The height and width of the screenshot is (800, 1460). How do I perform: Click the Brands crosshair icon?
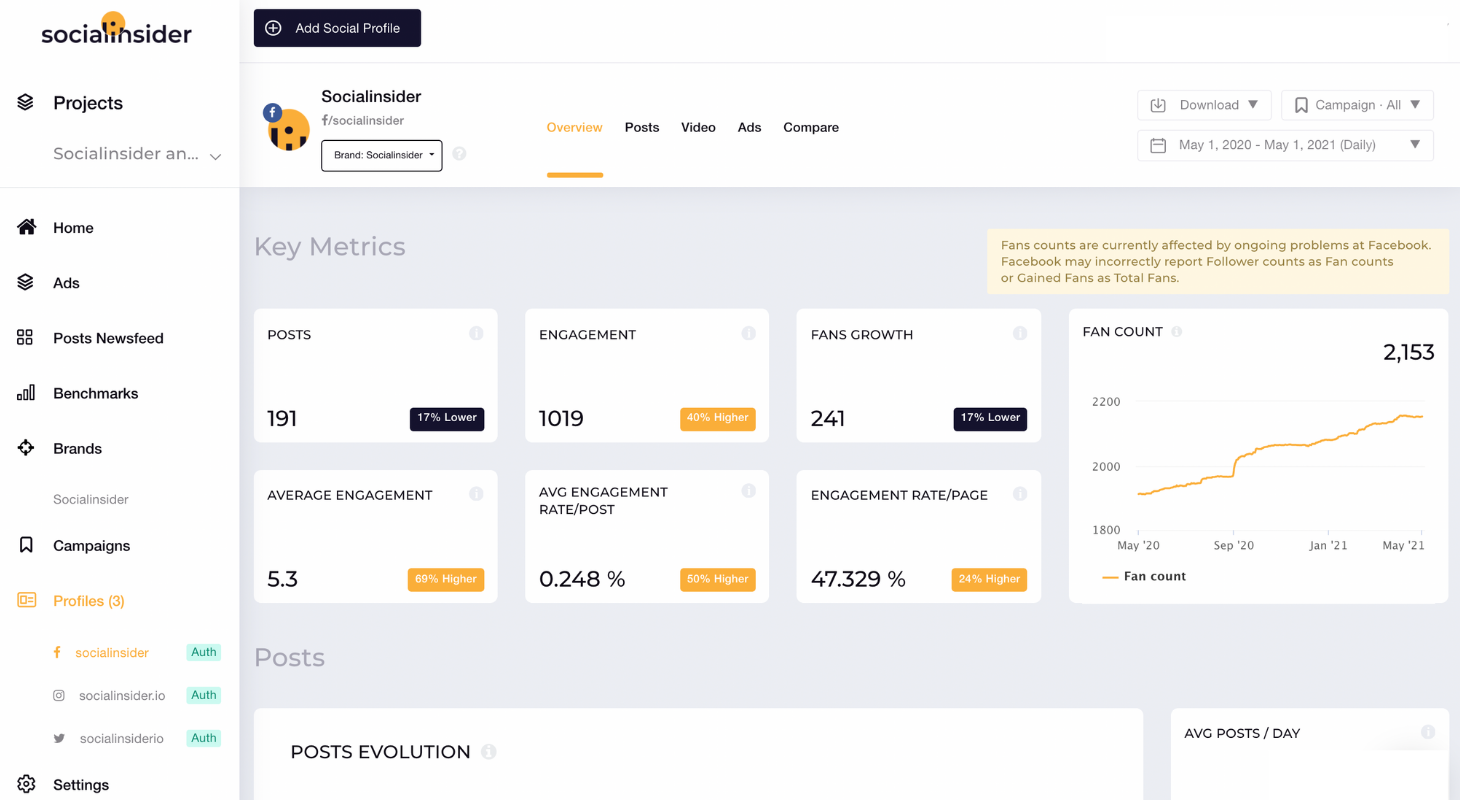click(x=26, y=448)
